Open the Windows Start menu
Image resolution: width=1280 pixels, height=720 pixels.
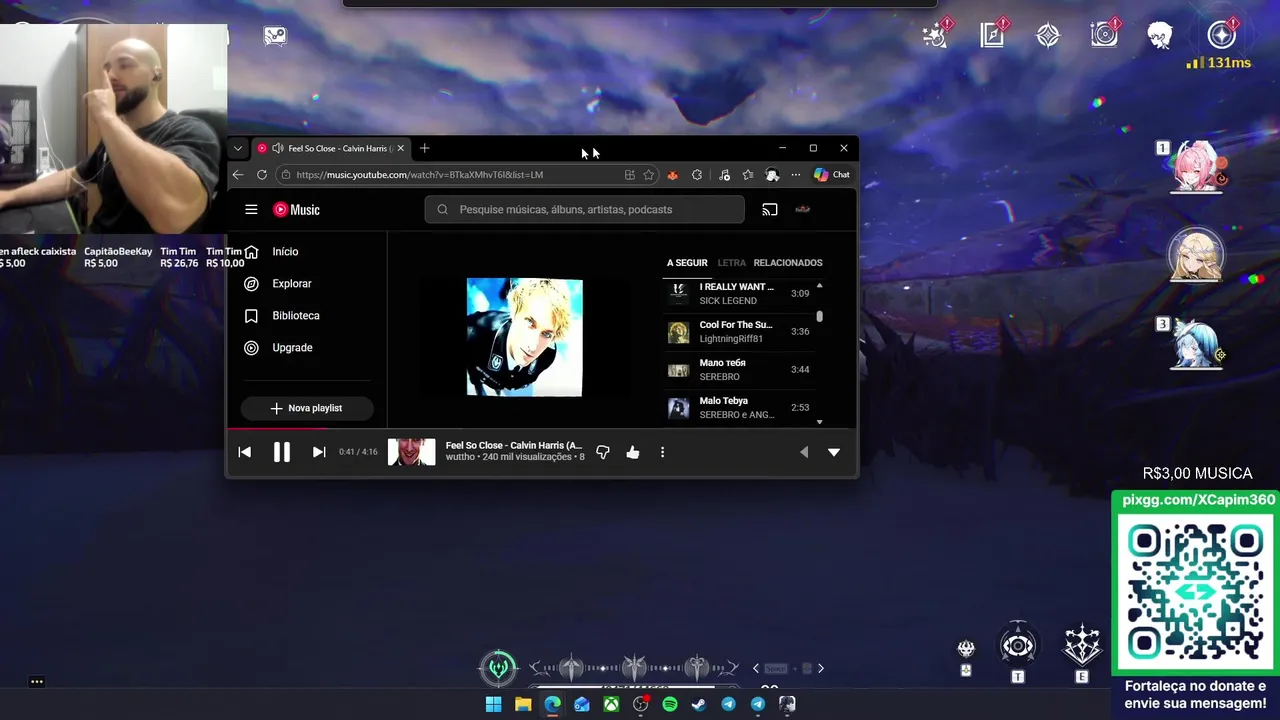[493, 704]
